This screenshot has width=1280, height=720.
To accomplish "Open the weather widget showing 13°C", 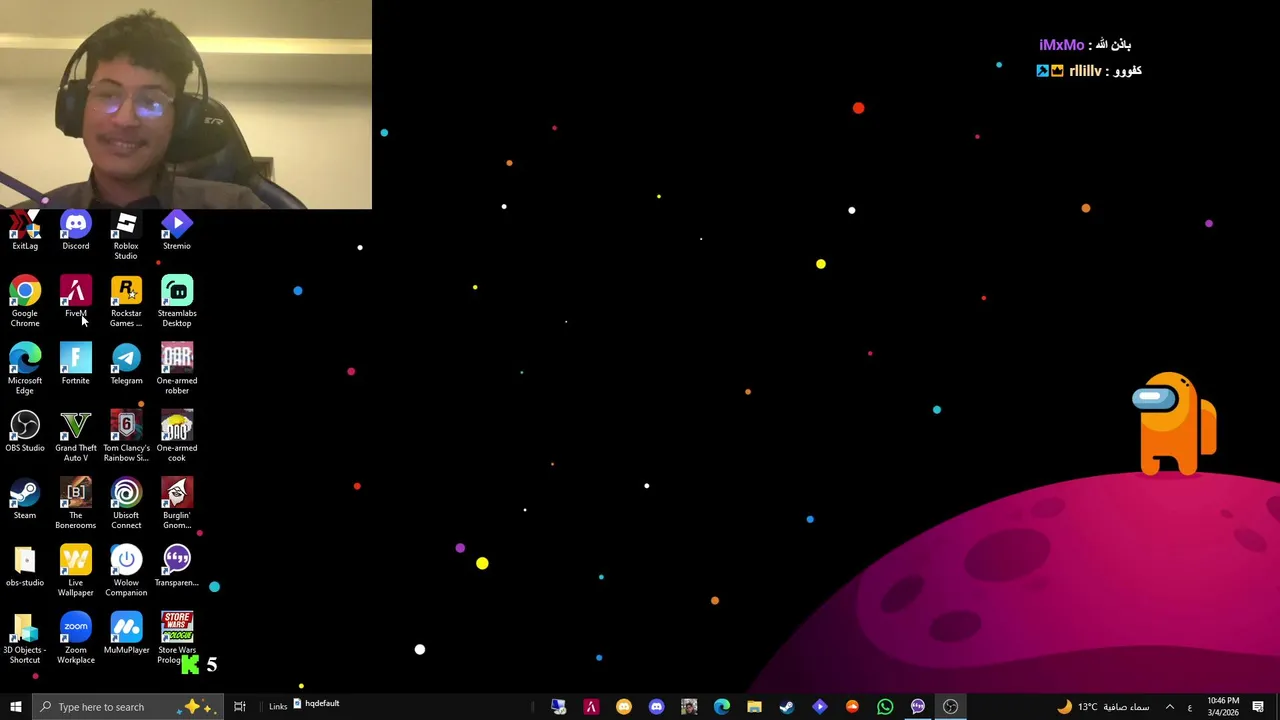I will tap(1103, 707).
